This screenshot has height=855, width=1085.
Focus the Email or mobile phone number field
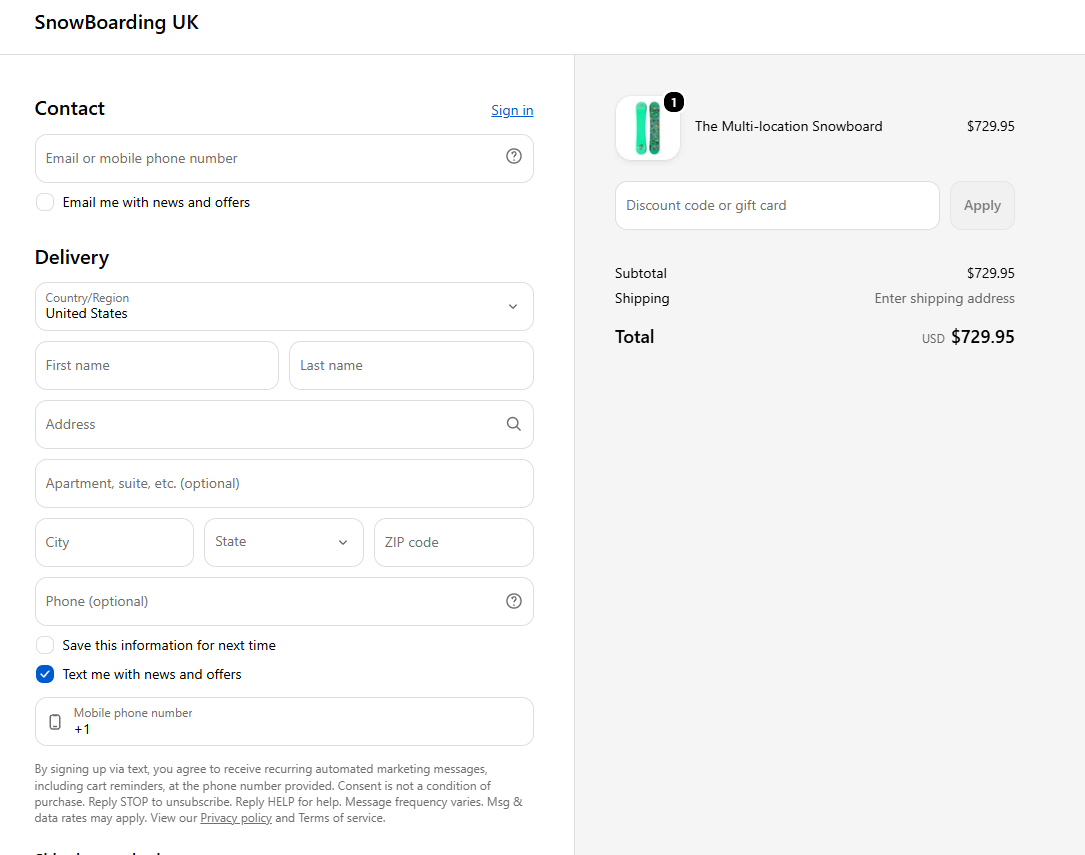tap(284, 158)
